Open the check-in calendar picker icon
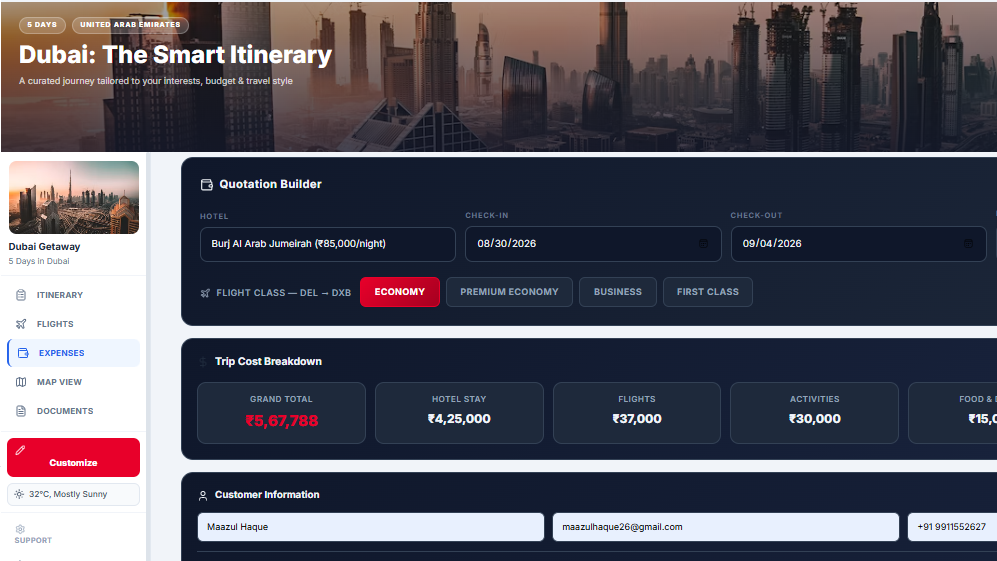The height and width of the screenshot is (561, 997). [x=703, y=244]
